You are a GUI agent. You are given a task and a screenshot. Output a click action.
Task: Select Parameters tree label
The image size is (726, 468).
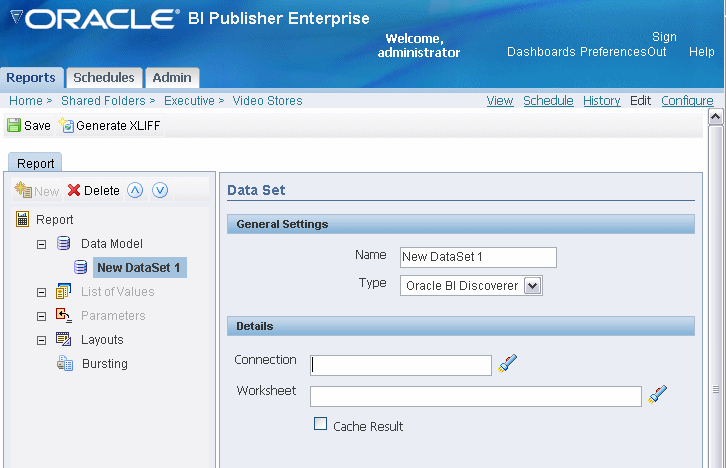(113, 316)
